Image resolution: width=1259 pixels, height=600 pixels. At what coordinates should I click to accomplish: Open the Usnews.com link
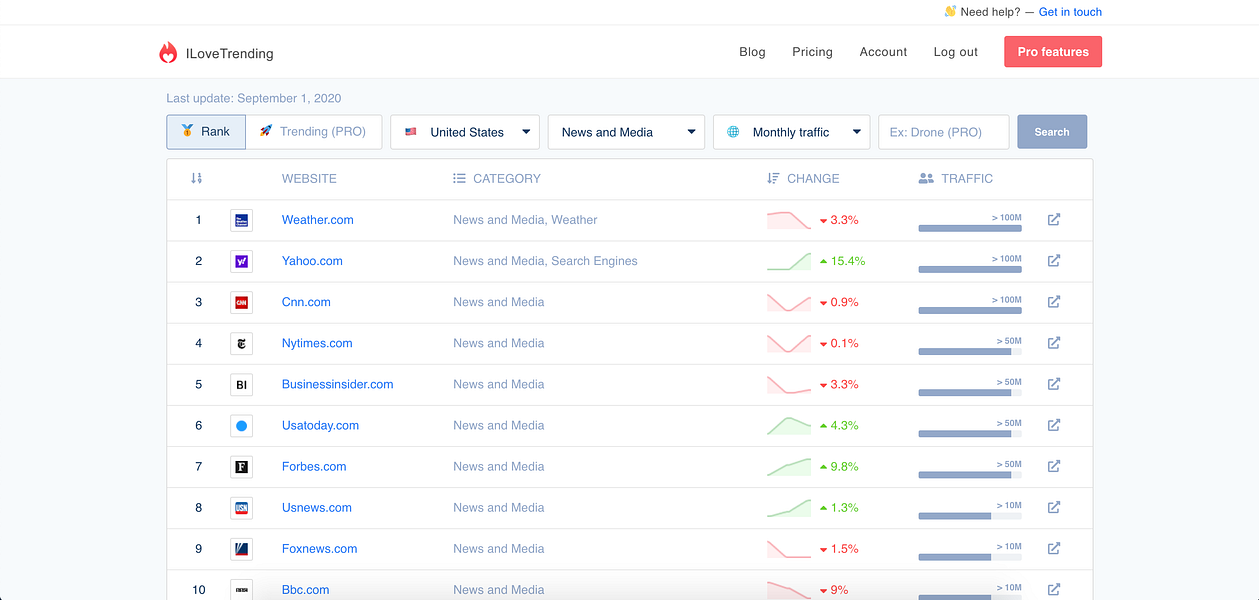(x=317, y=507)
